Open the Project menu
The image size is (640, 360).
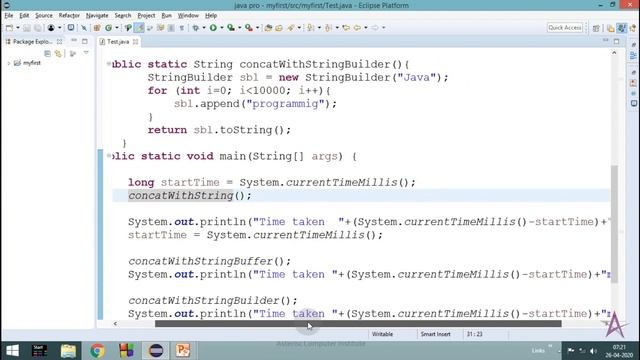tap(146, 16)
